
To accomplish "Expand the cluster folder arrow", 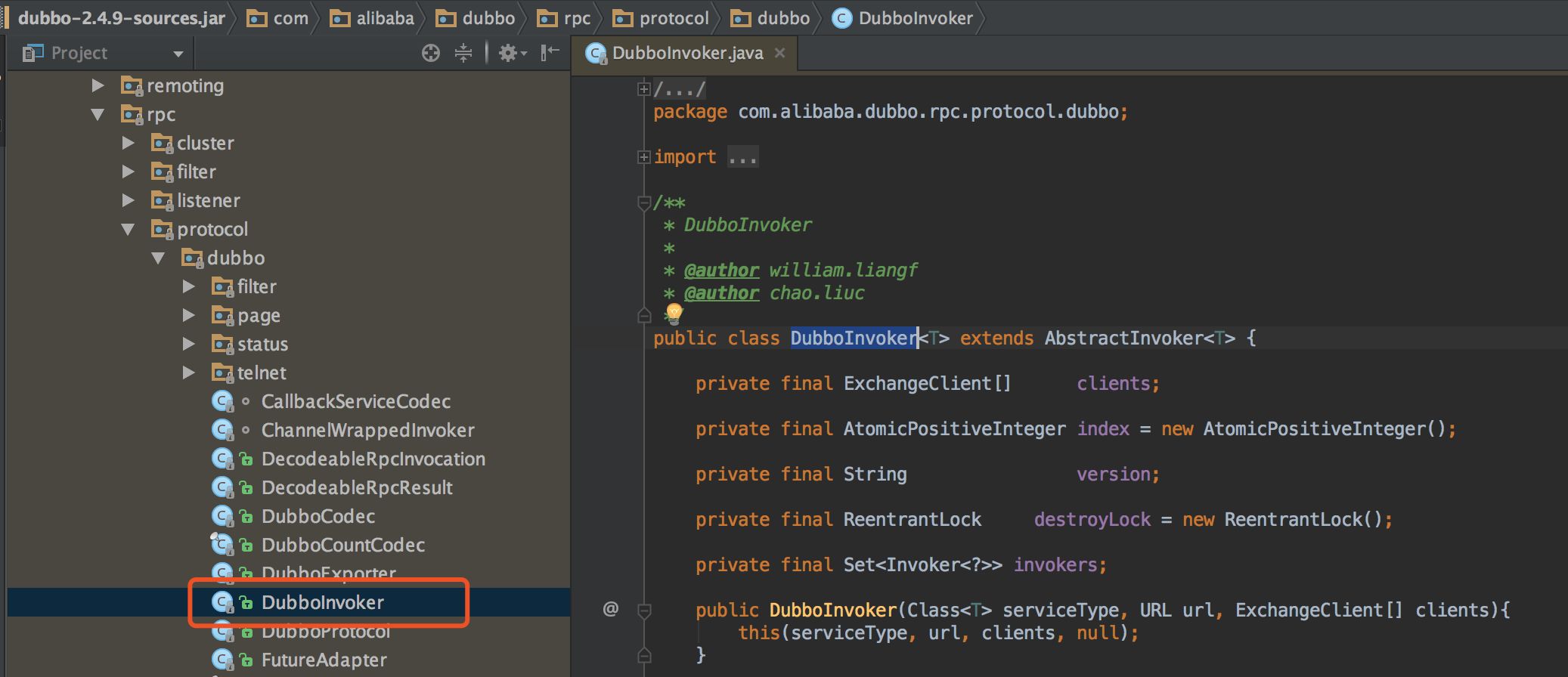I will click(x=128, y=143).
